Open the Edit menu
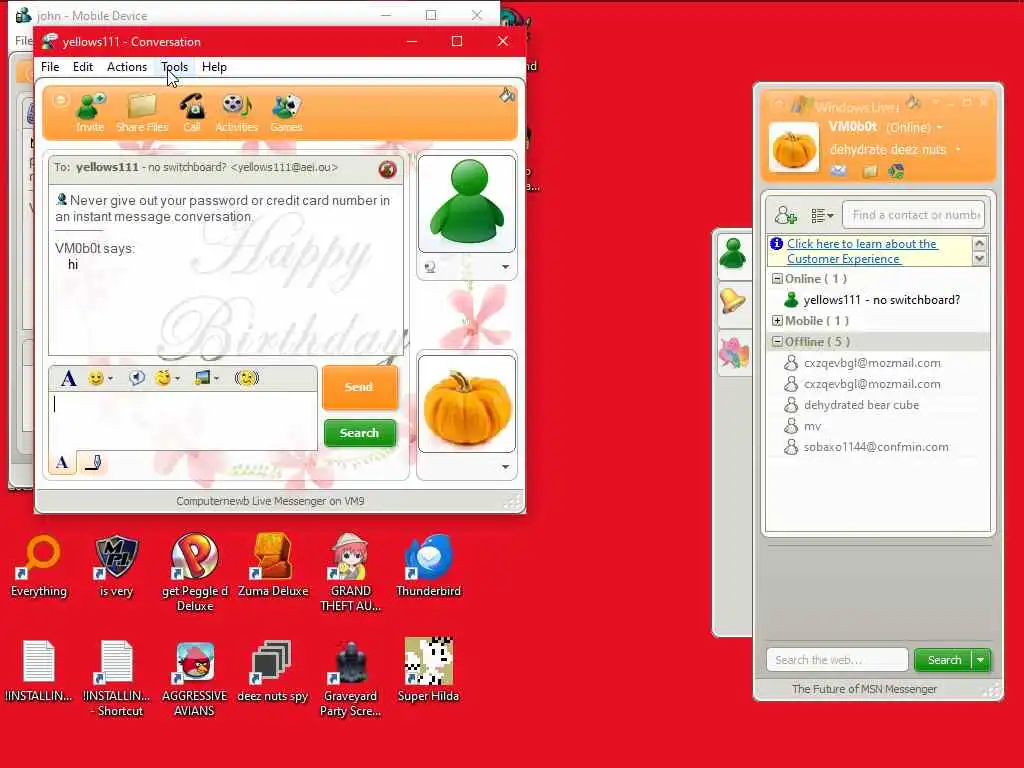The width and height of the screenshot is (1024, 768). coord(82,67)
